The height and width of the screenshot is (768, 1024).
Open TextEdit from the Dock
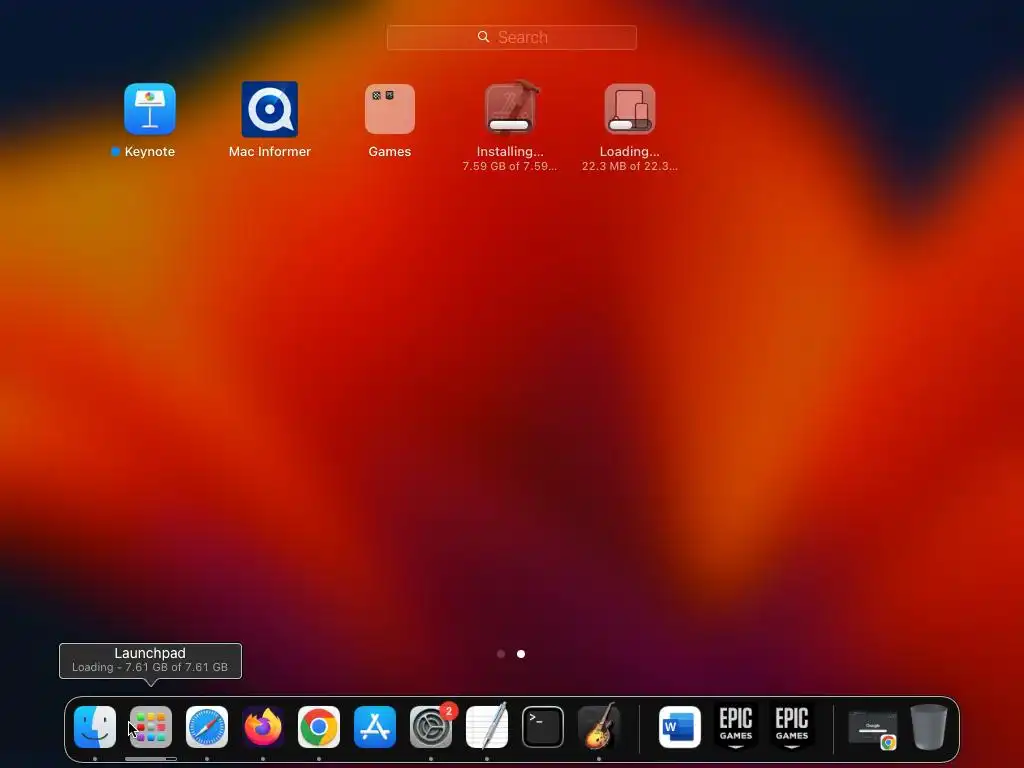coord(487,726)
